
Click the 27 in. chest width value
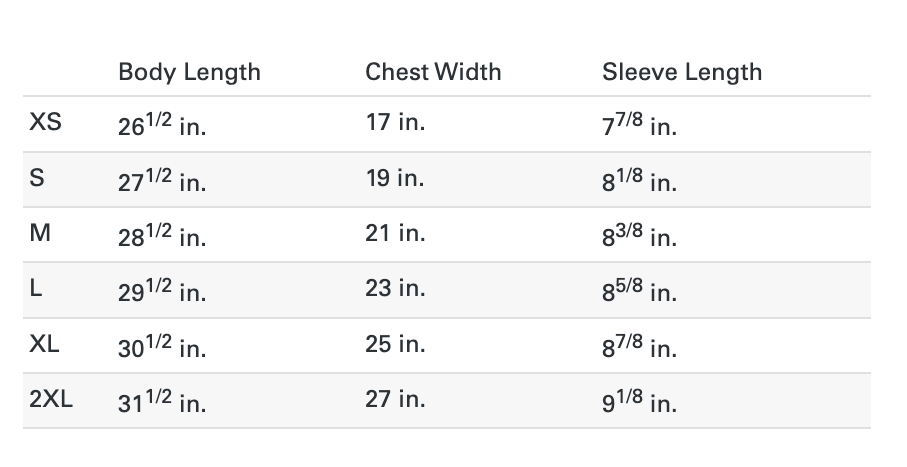click(395, 399)
